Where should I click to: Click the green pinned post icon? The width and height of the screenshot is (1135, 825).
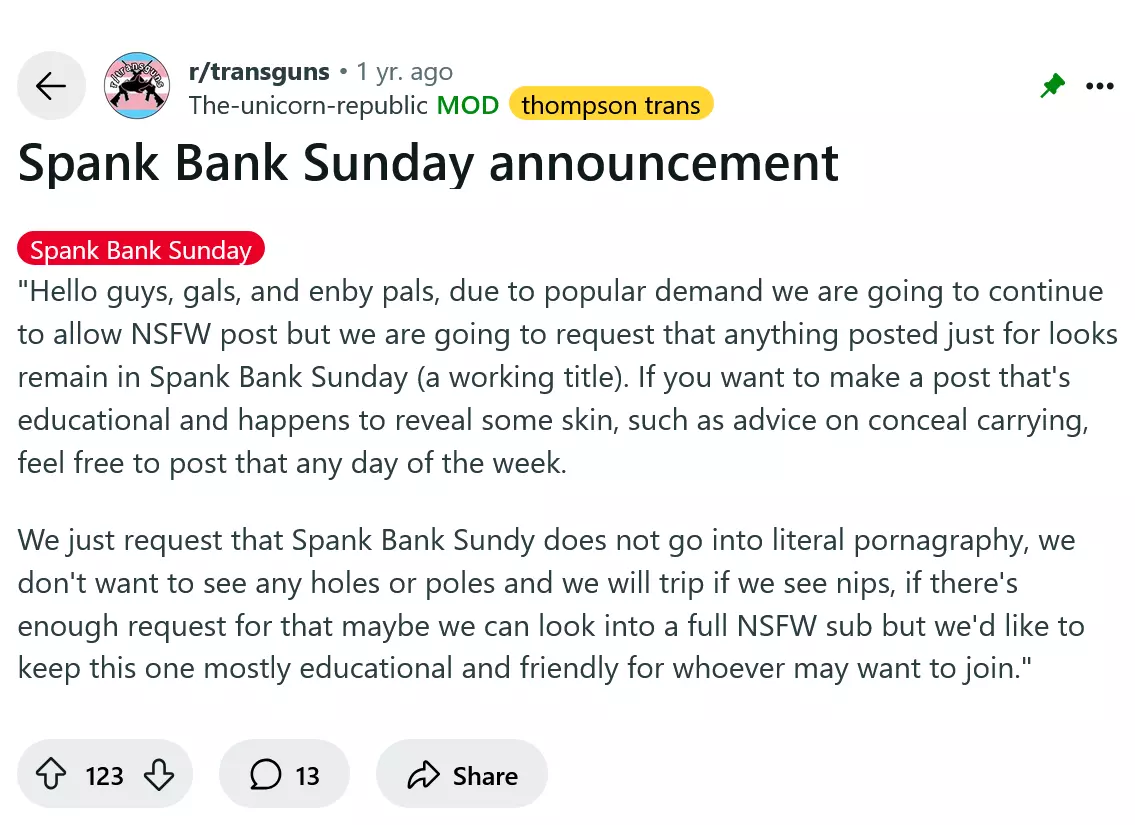pyautogui.click(x=1052, y=87)
